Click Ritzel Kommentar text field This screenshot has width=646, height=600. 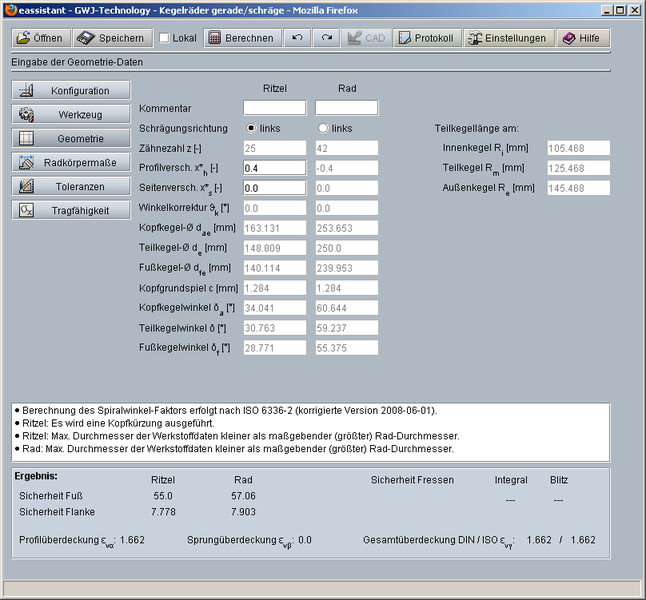[x=274, y=108]
